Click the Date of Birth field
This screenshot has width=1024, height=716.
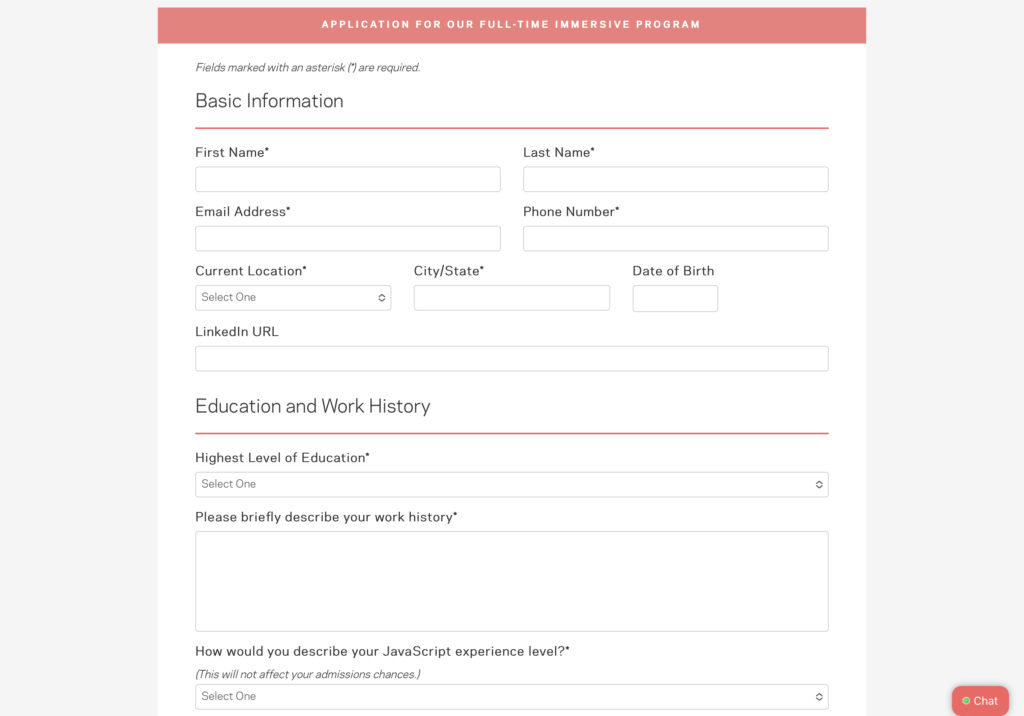click(675, 298)
